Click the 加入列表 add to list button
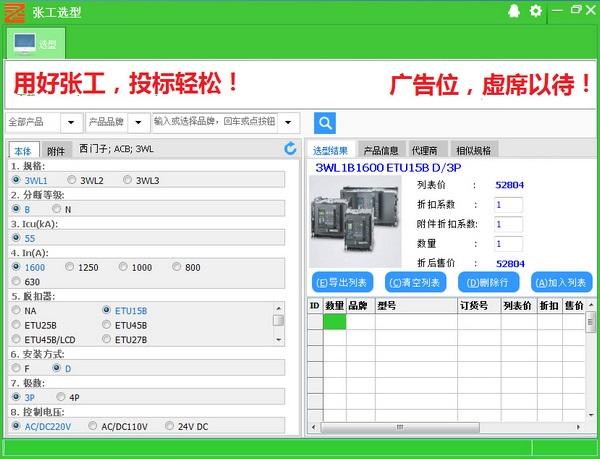 tap(561, 282)
